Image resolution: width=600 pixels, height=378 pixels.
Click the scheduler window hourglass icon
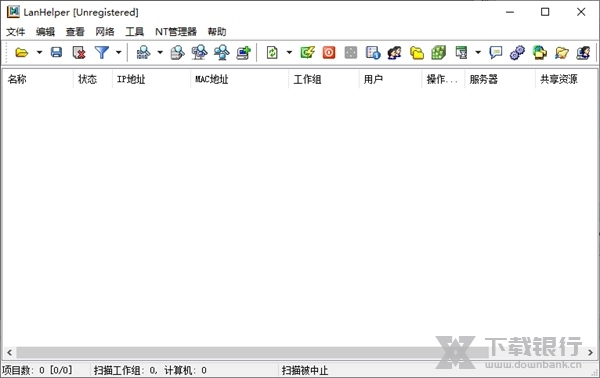coord(461,52)
